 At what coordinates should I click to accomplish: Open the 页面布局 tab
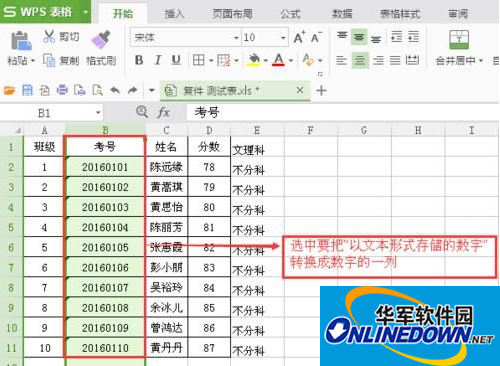coord(232,14)
